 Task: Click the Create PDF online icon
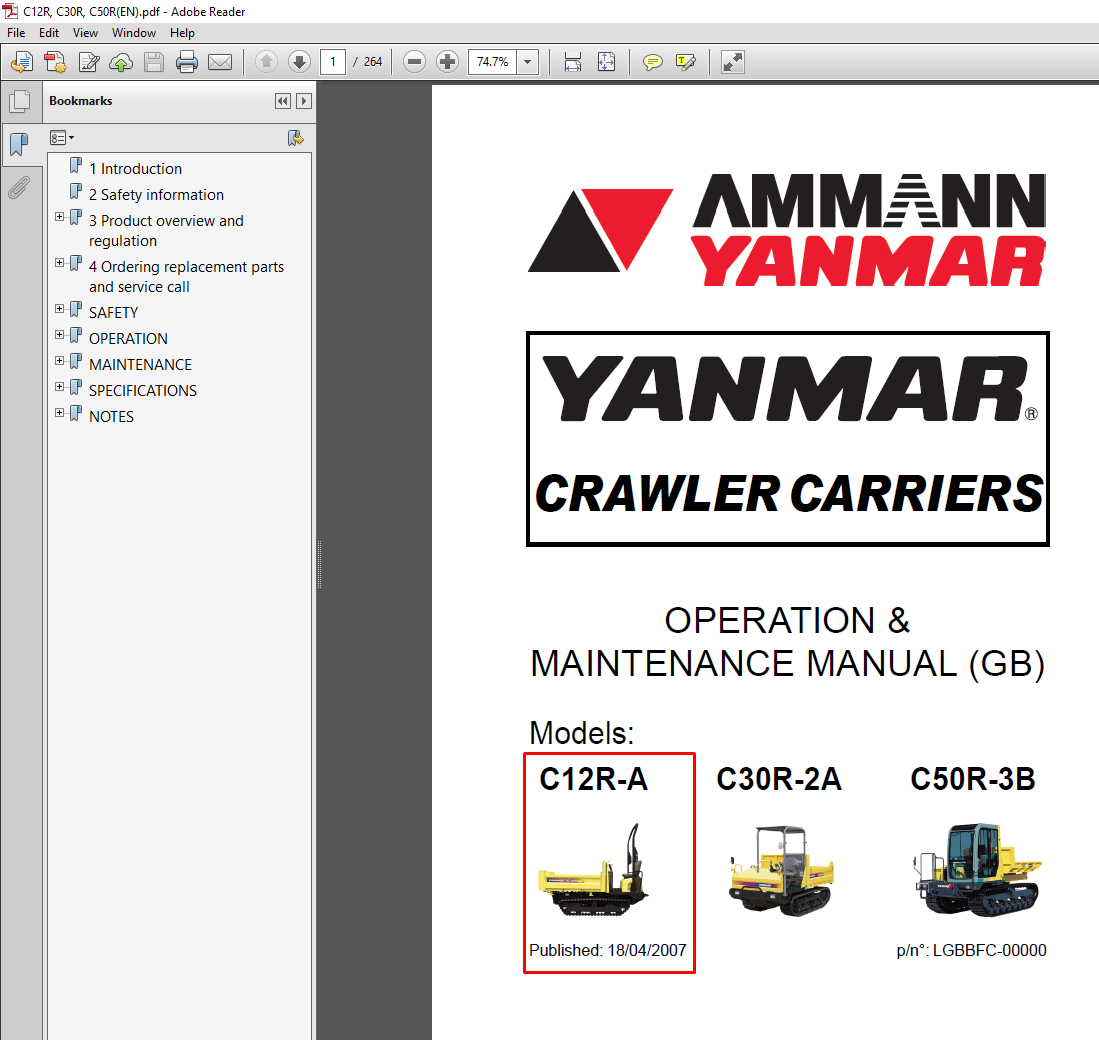pyautogui.click(x=22, y=62)
